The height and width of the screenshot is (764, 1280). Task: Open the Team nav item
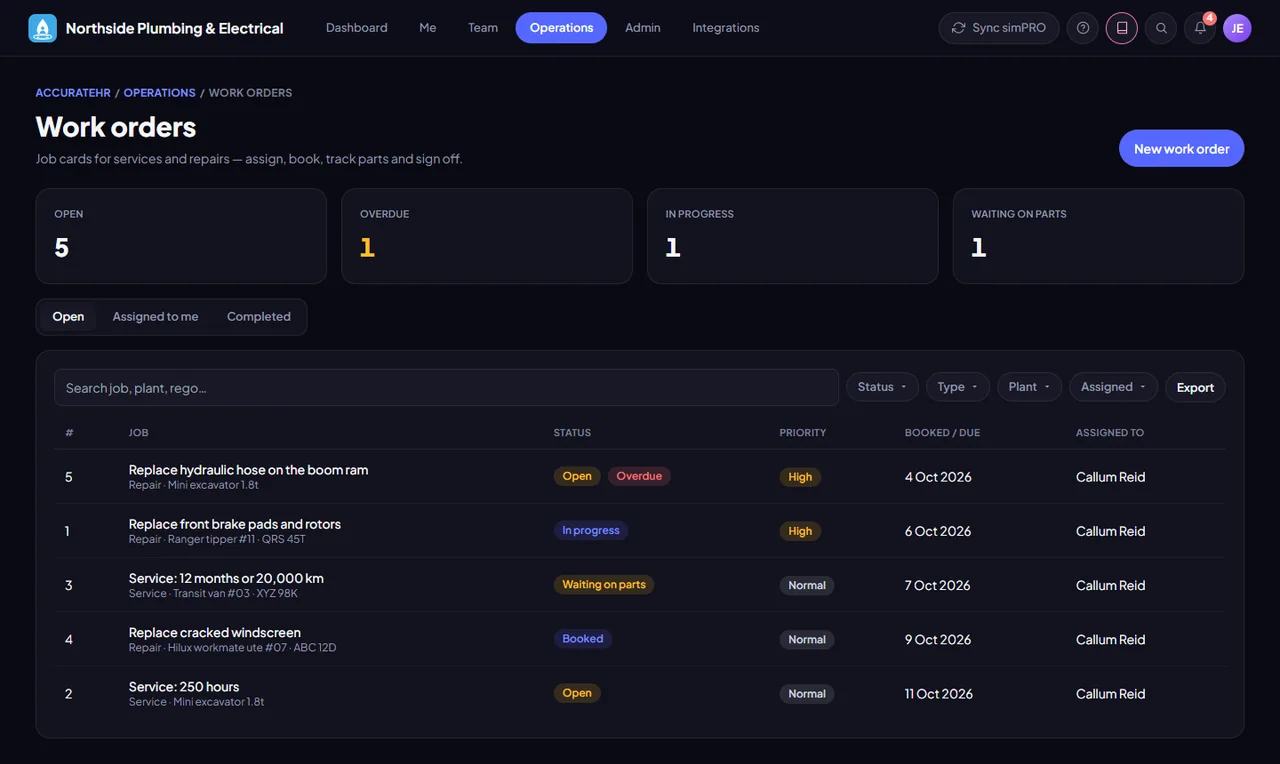[483, 28]
